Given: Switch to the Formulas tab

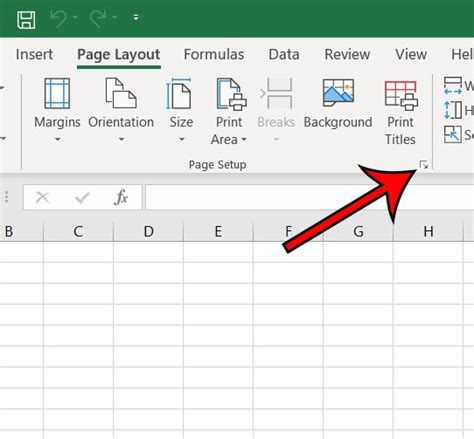Looking at the screenshot, I should (214, 54).
